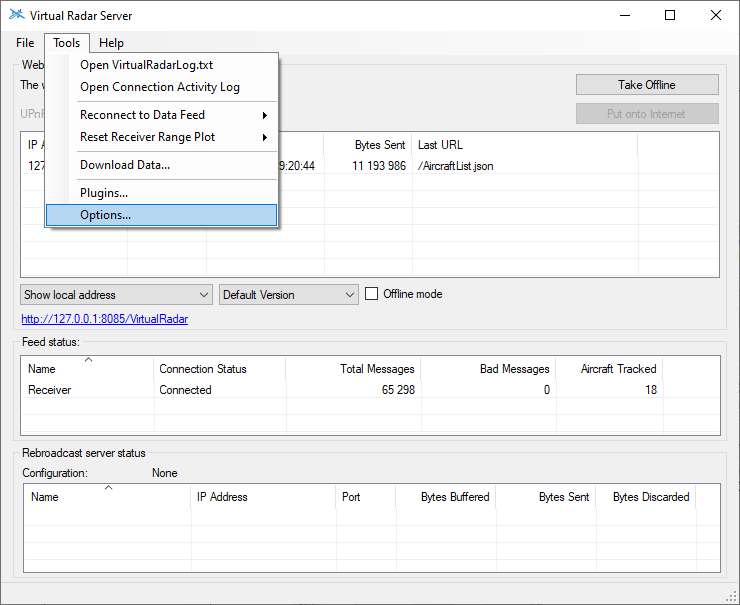The height and width of the screenshot is (605, 740).
Task: Select Open Connection Activity Log
Action: [160, 87]
